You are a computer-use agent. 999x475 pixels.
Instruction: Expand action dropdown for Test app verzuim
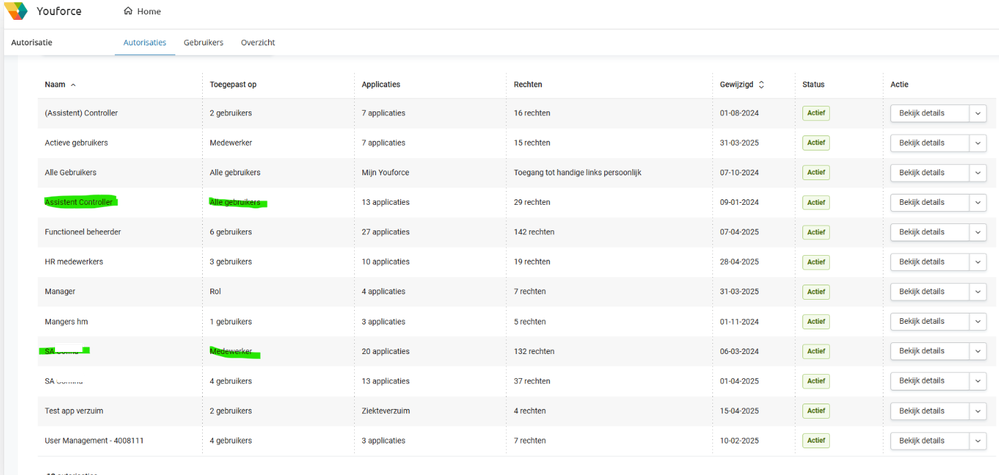point(978,411)
